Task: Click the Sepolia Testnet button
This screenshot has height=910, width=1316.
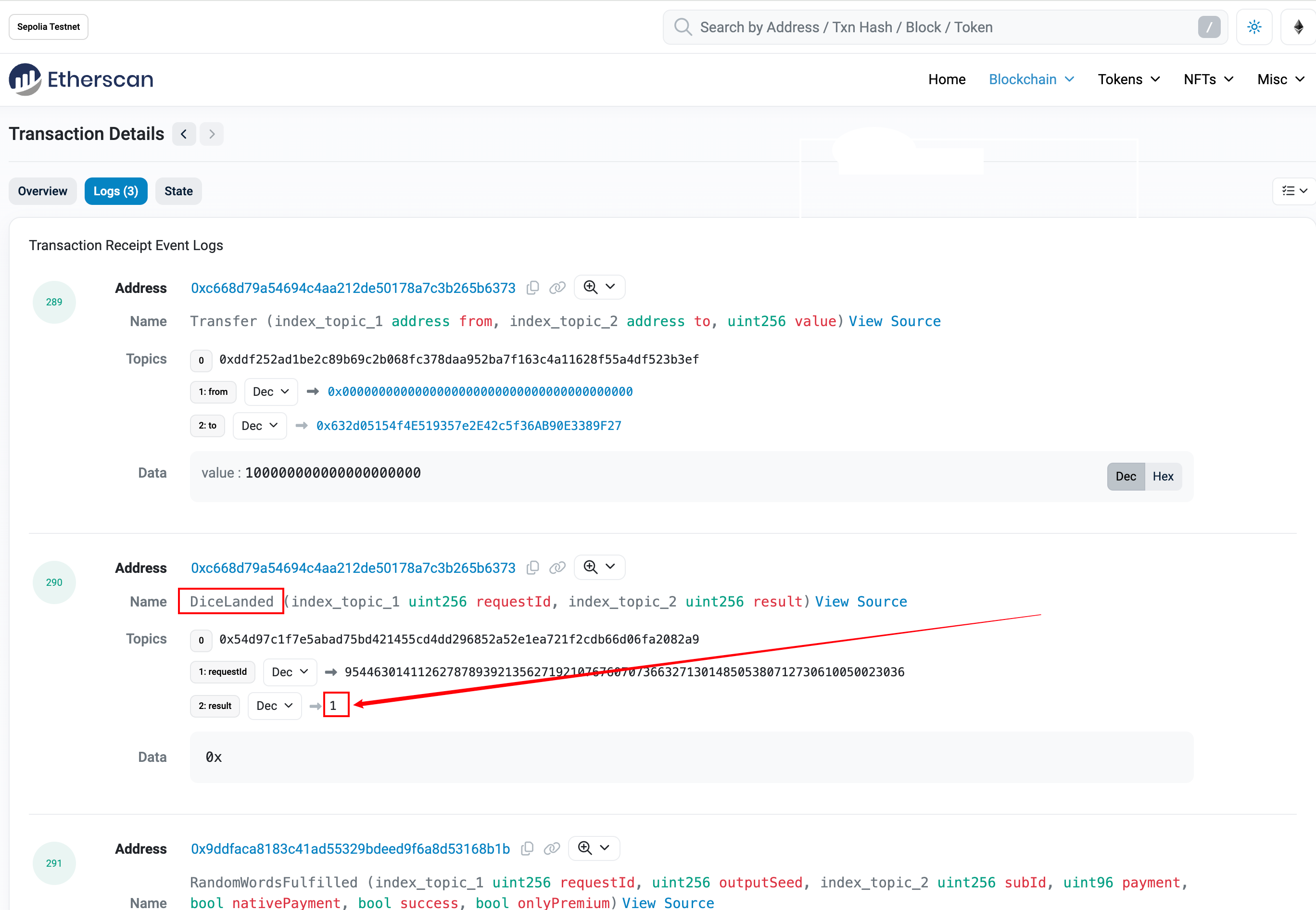Action: pos(49,27)
